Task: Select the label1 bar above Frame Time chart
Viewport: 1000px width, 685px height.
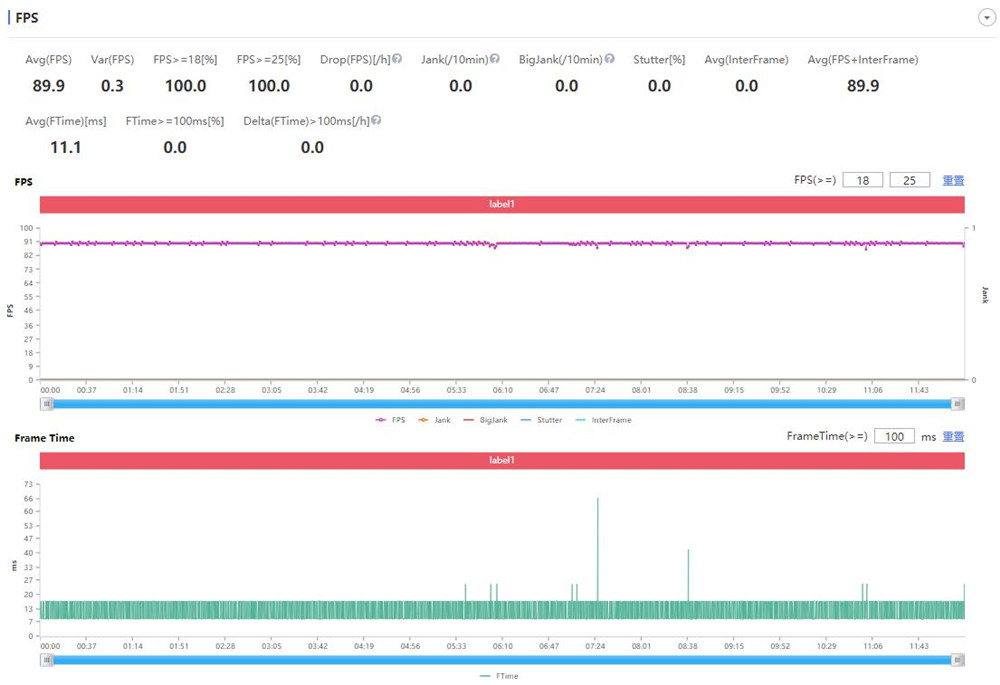Action: [x=502, y=460]
